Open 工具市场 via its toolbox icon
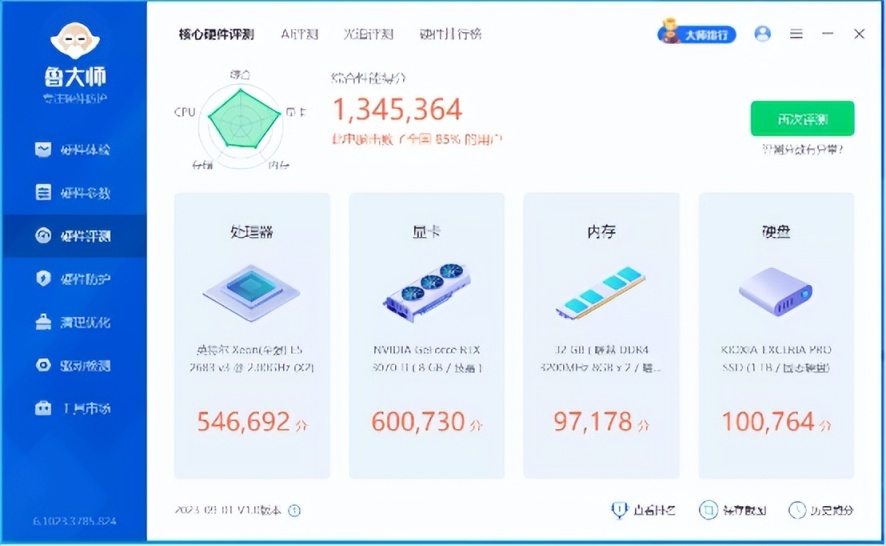The width and height of the screenshot is (886, 546). click(x=43, y=408)
